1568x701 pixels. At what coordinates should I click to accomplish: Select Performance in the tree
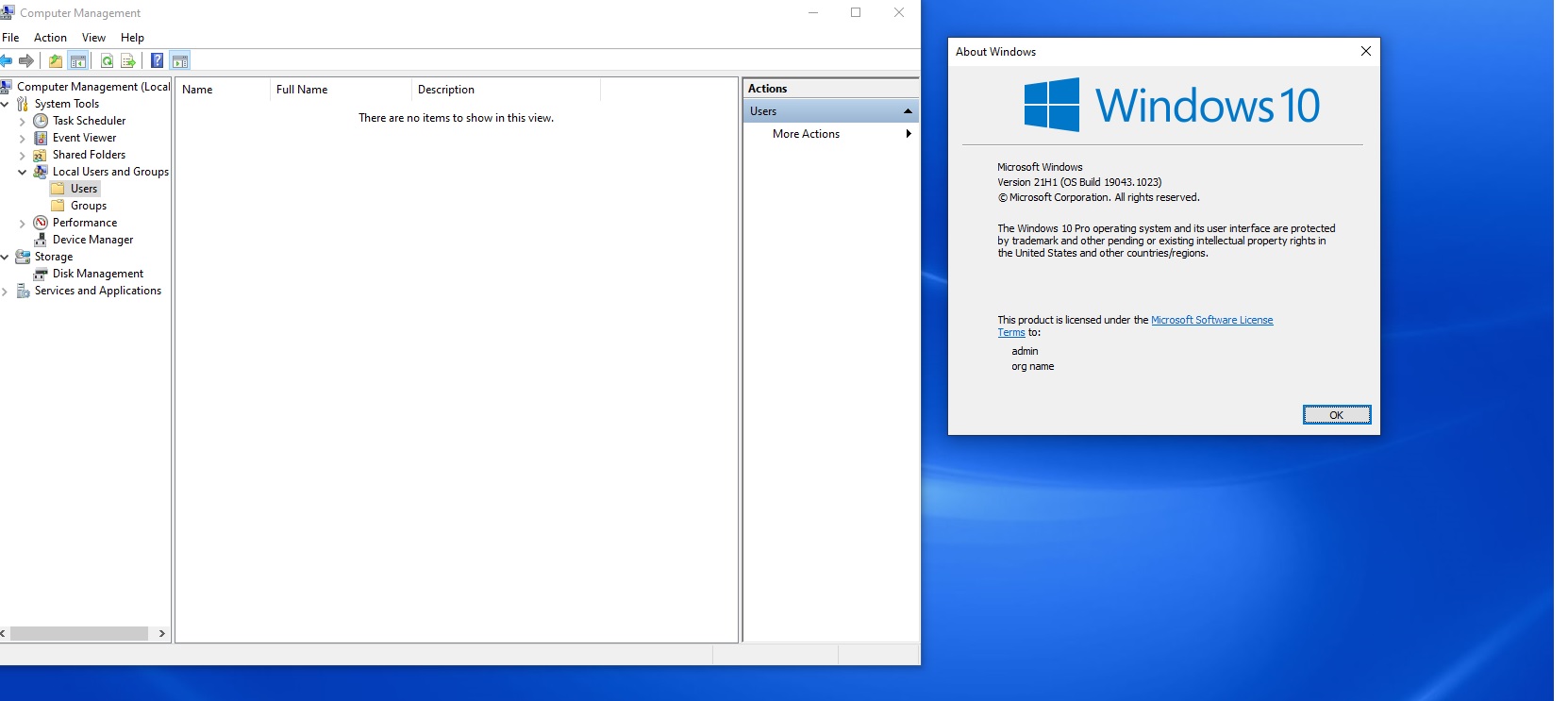click(85, 223)
